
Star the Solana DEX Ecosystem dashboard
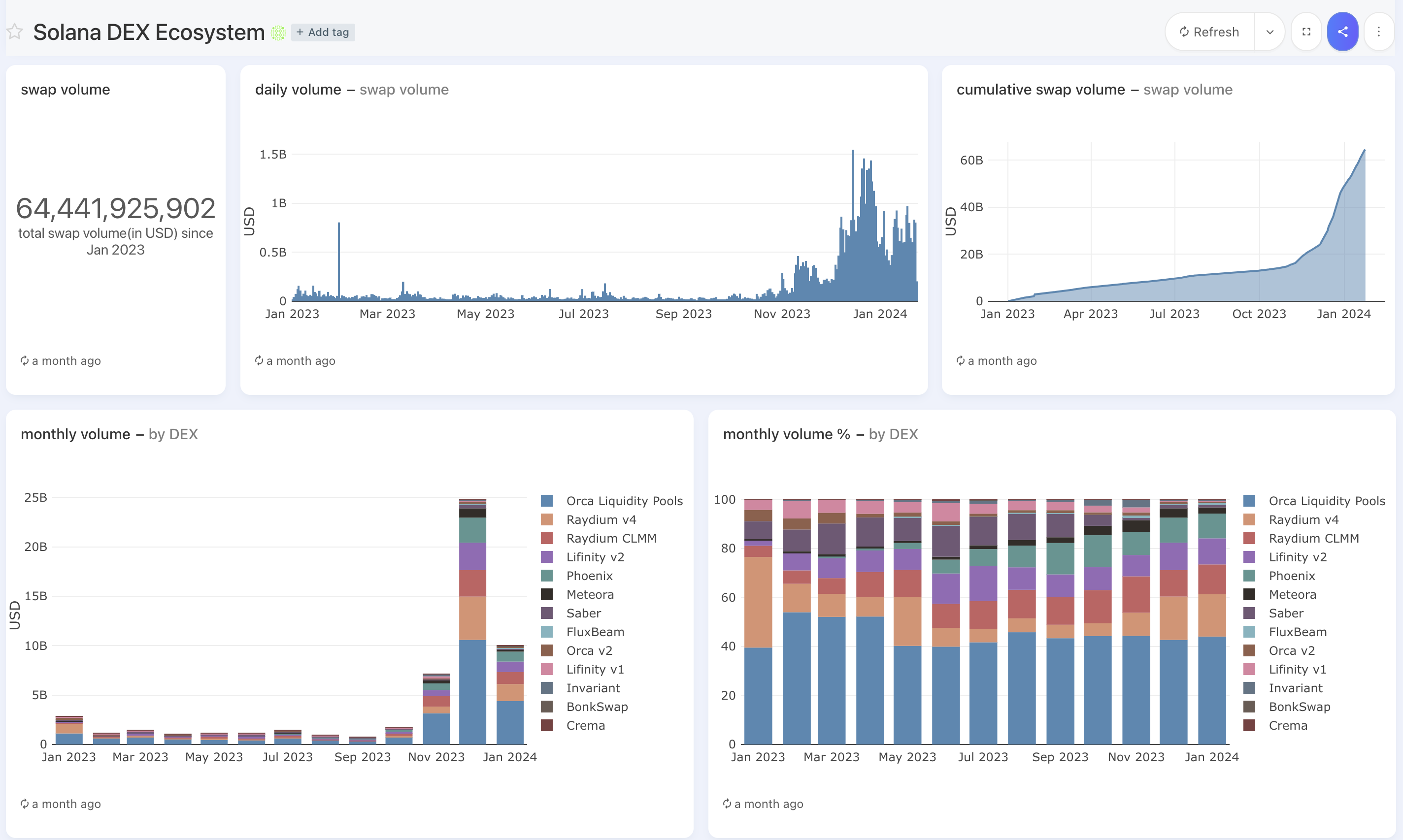click(15, 32)
